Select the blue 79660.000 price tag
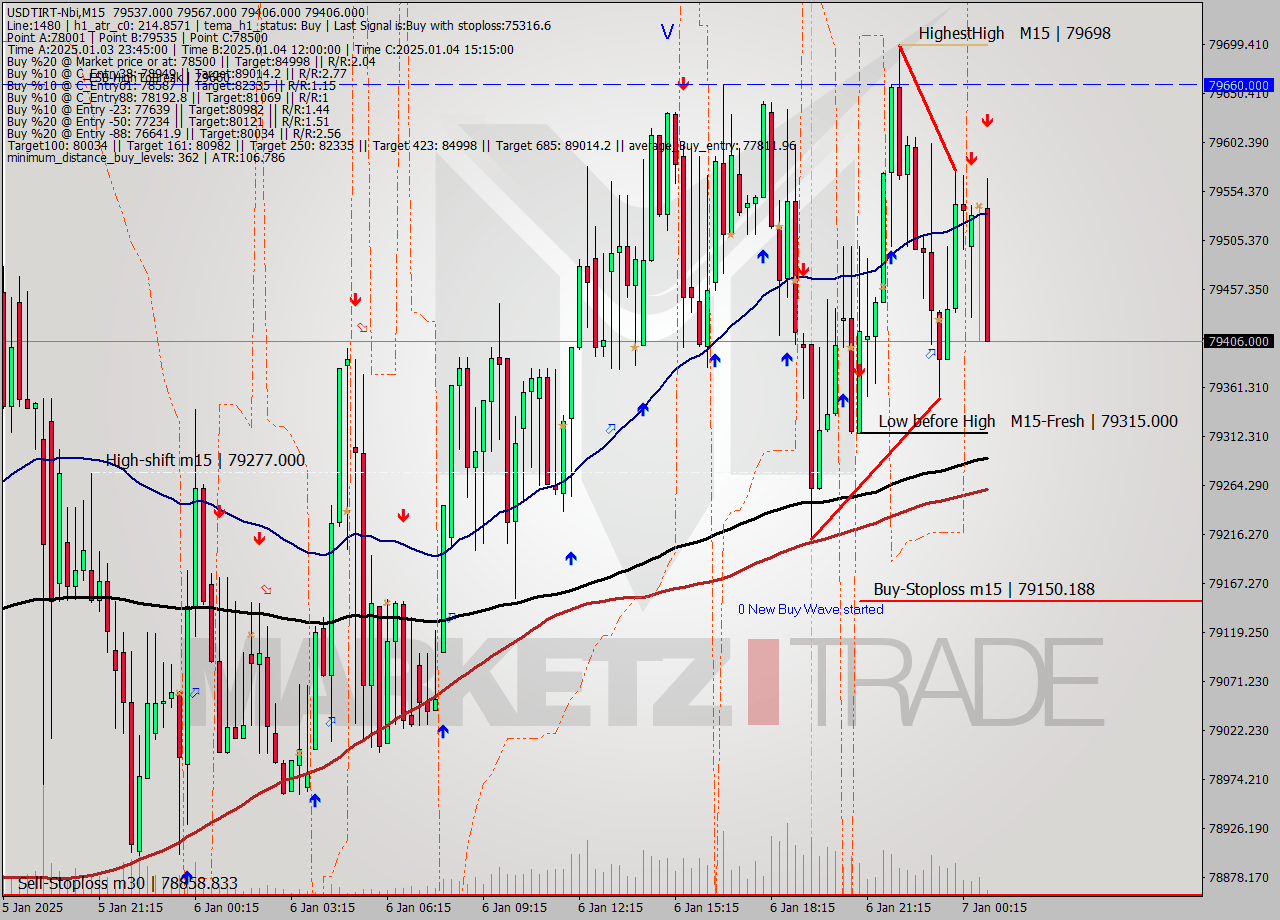Viewport: 1280px width, 920px height. click(x=1239, y=85)
